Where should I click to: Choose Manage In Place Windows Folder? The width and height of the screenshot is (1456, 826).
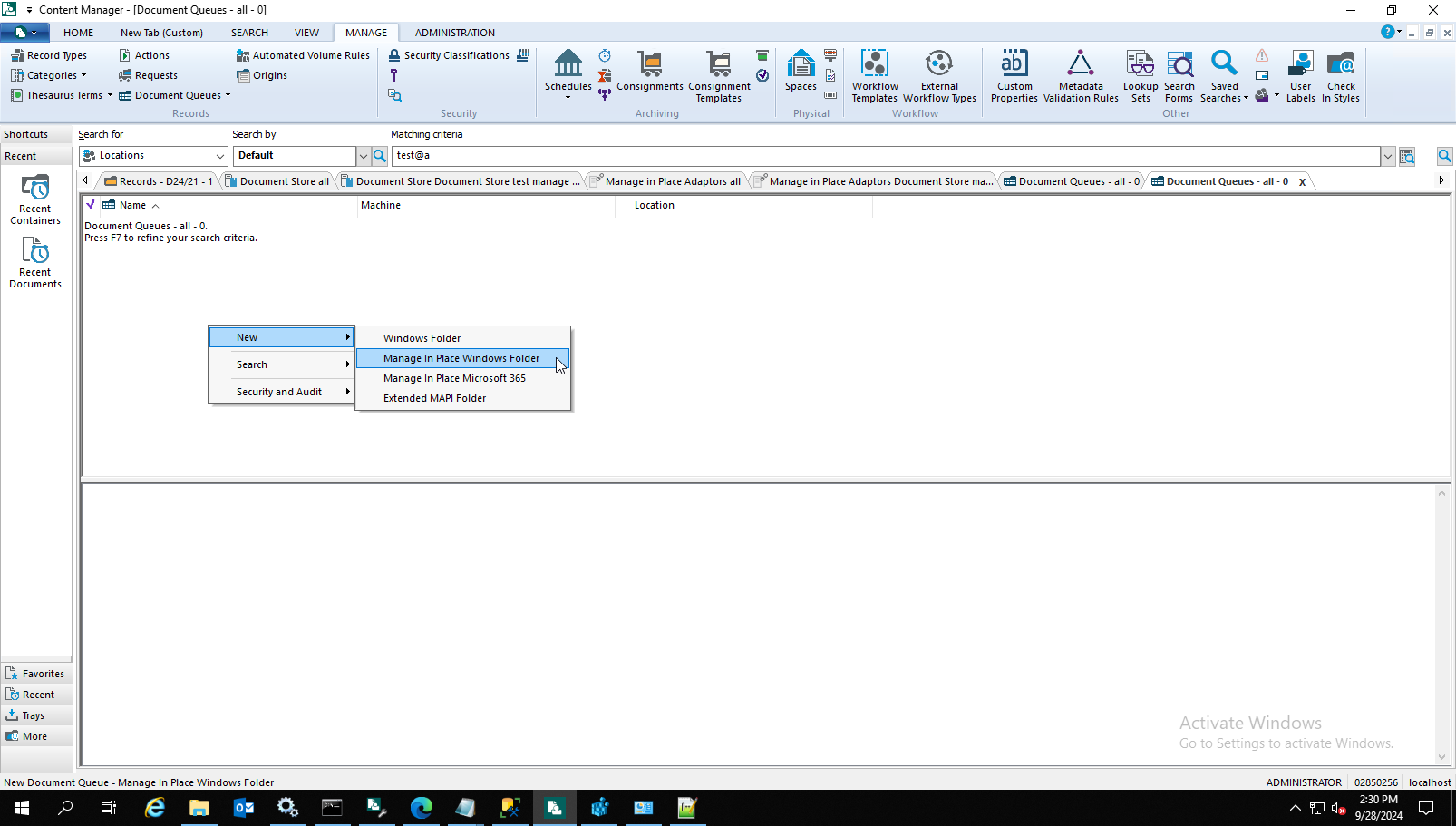coord(462,358)
